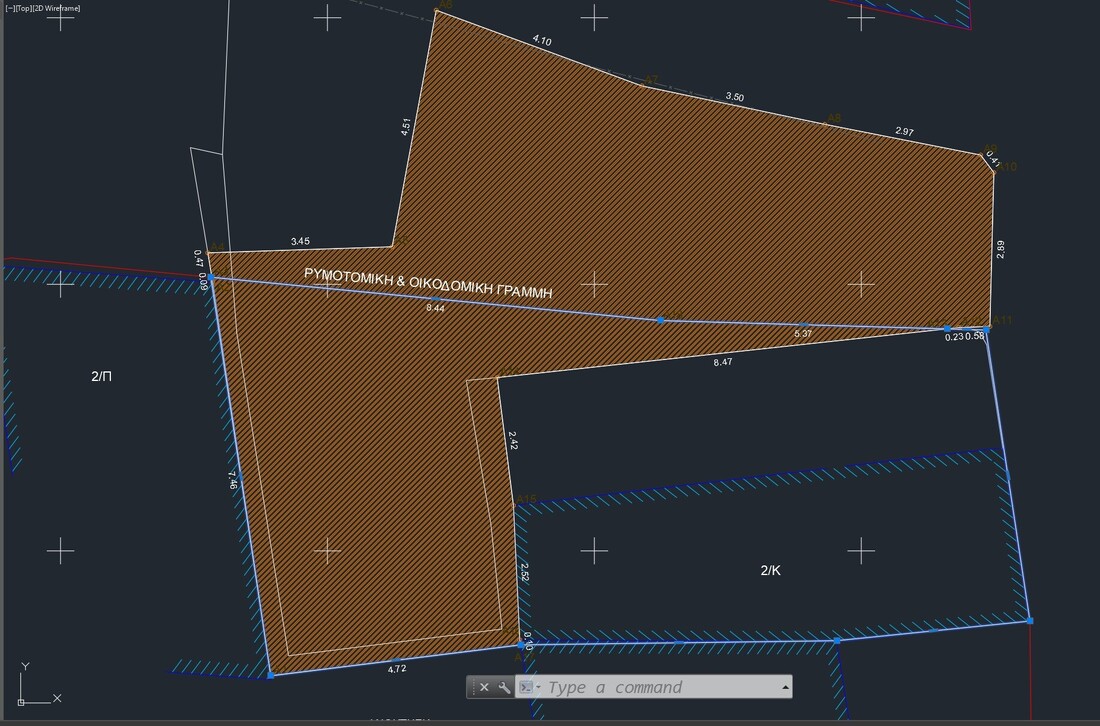Viewport: 1100px width, 726px height.
Task: Select the bottom-left corner grip of polyline
Action: click(x=270, y=675)
